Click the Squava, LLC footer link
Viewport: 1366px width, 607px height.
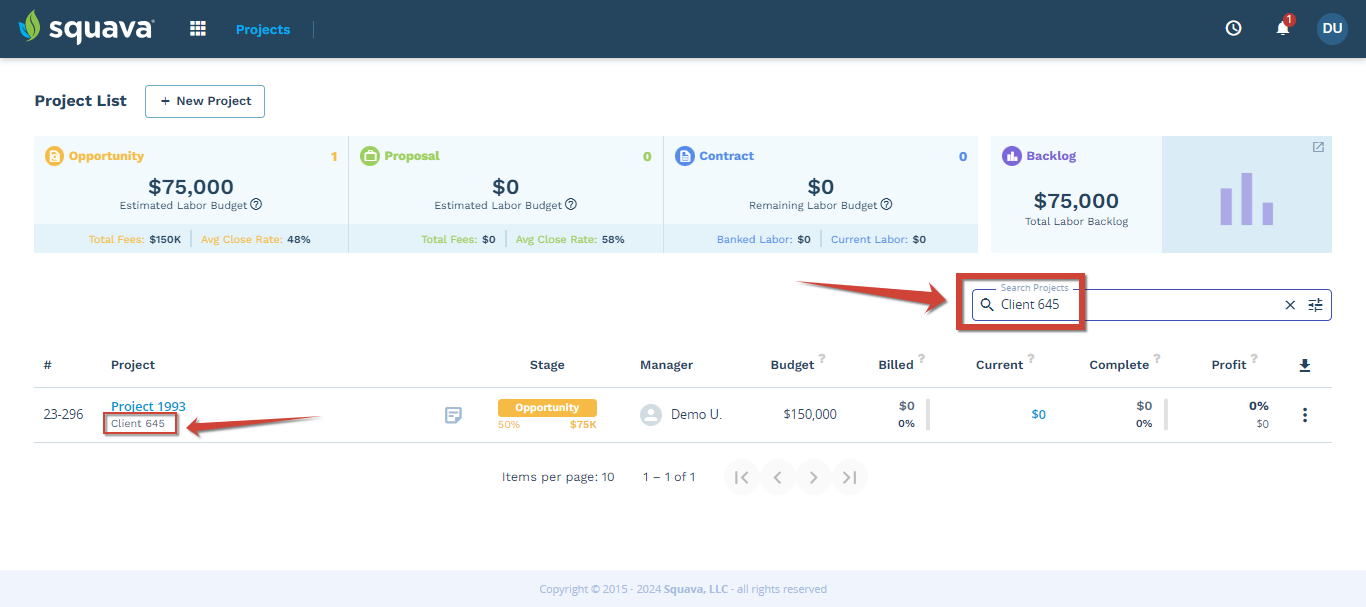tap(695, 589)
